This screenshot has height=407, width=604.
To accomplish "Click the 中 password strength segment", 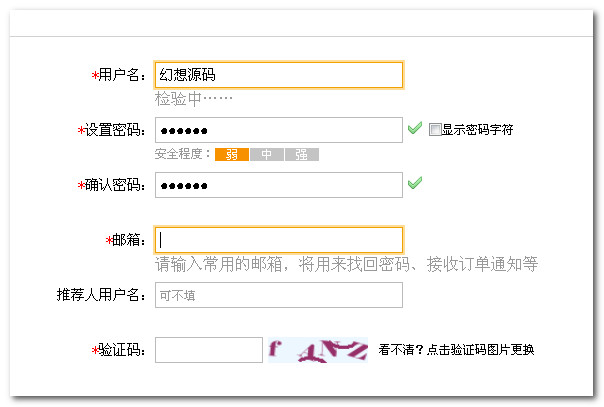I will (x=266, y=154).
